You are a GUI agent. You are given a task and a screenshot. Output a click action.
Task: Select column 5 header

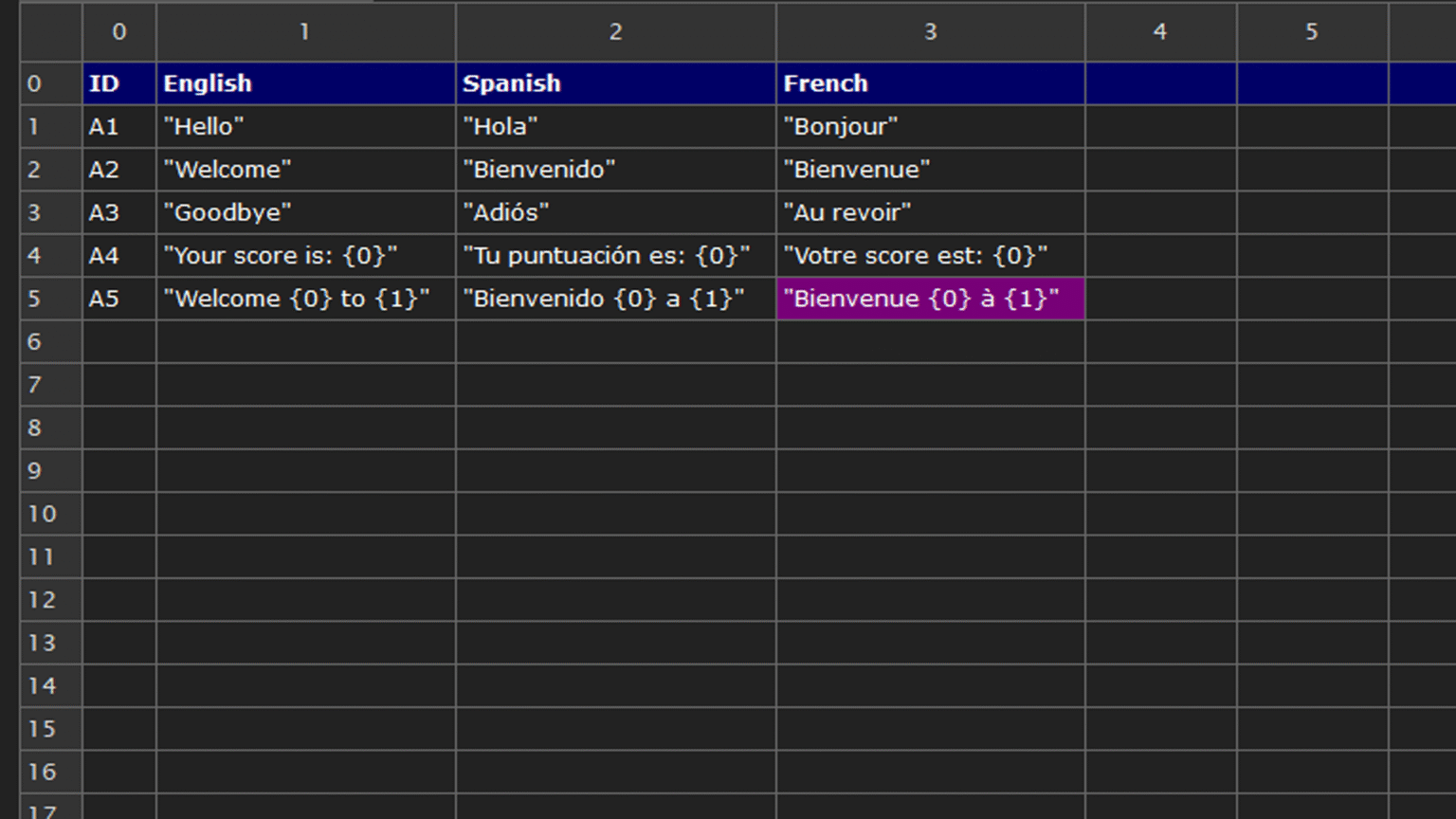click(x=1312, y=32)
